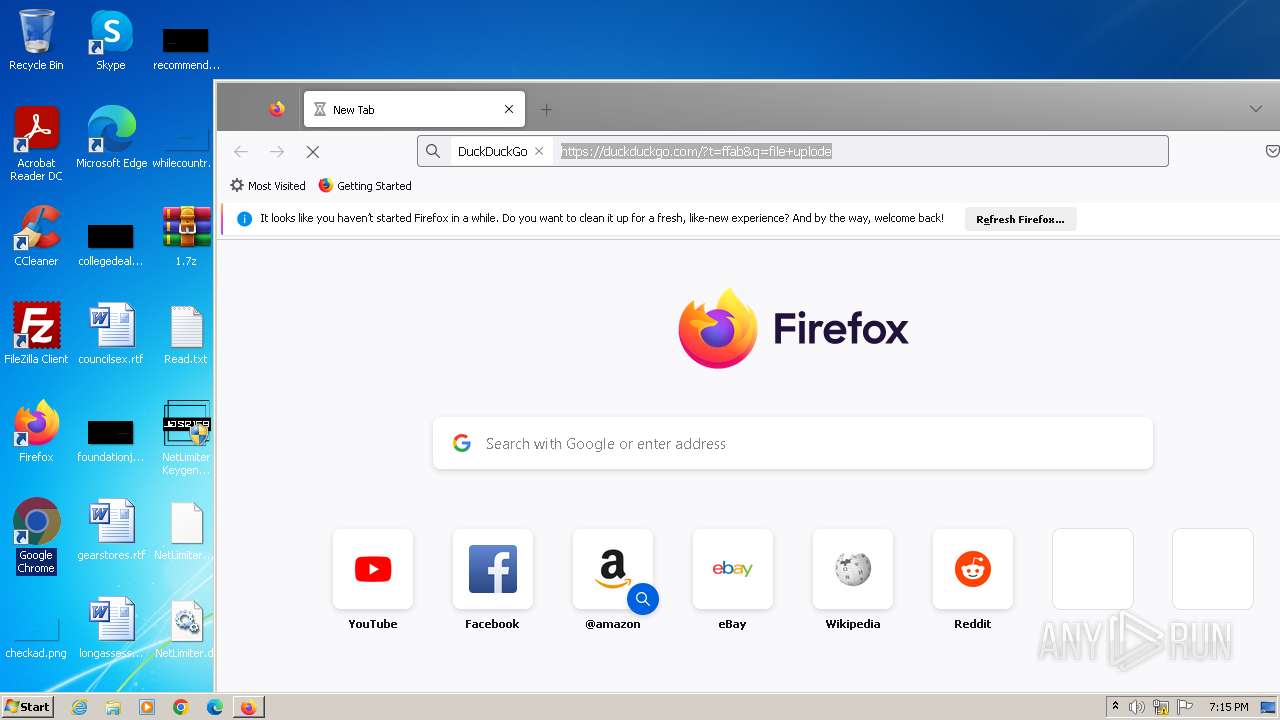
Task: Click the taskbar clock showing 7:15 PM
Action: tap(1228, 707)
